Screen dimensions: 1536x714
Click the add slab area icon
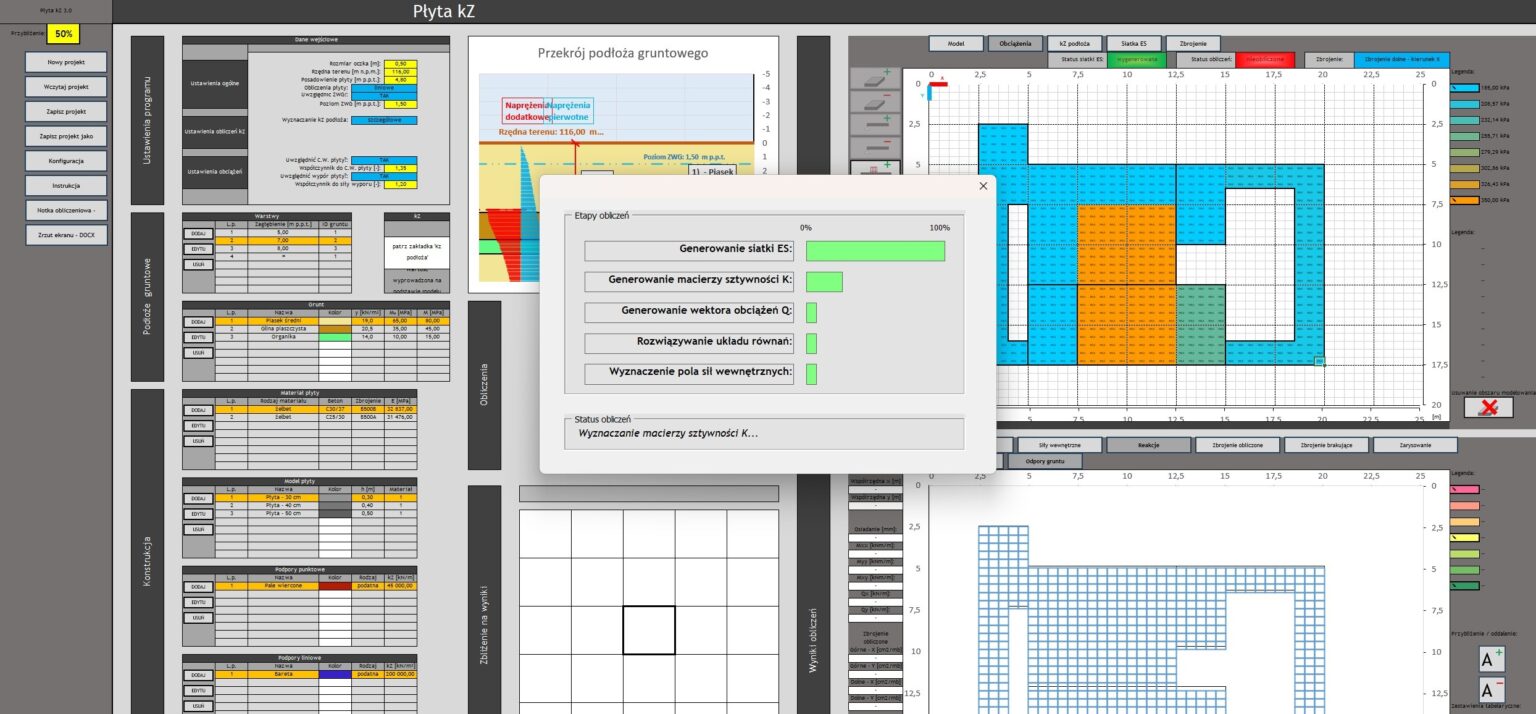coord(872,80)
